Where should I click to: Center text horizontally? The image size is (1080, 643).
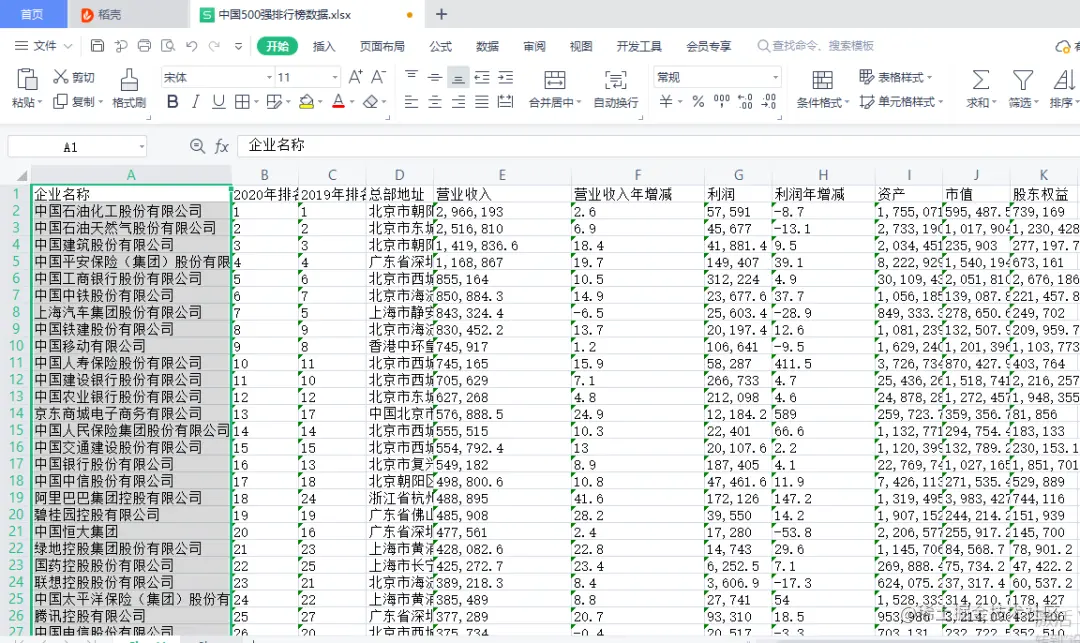click(435, 102)
